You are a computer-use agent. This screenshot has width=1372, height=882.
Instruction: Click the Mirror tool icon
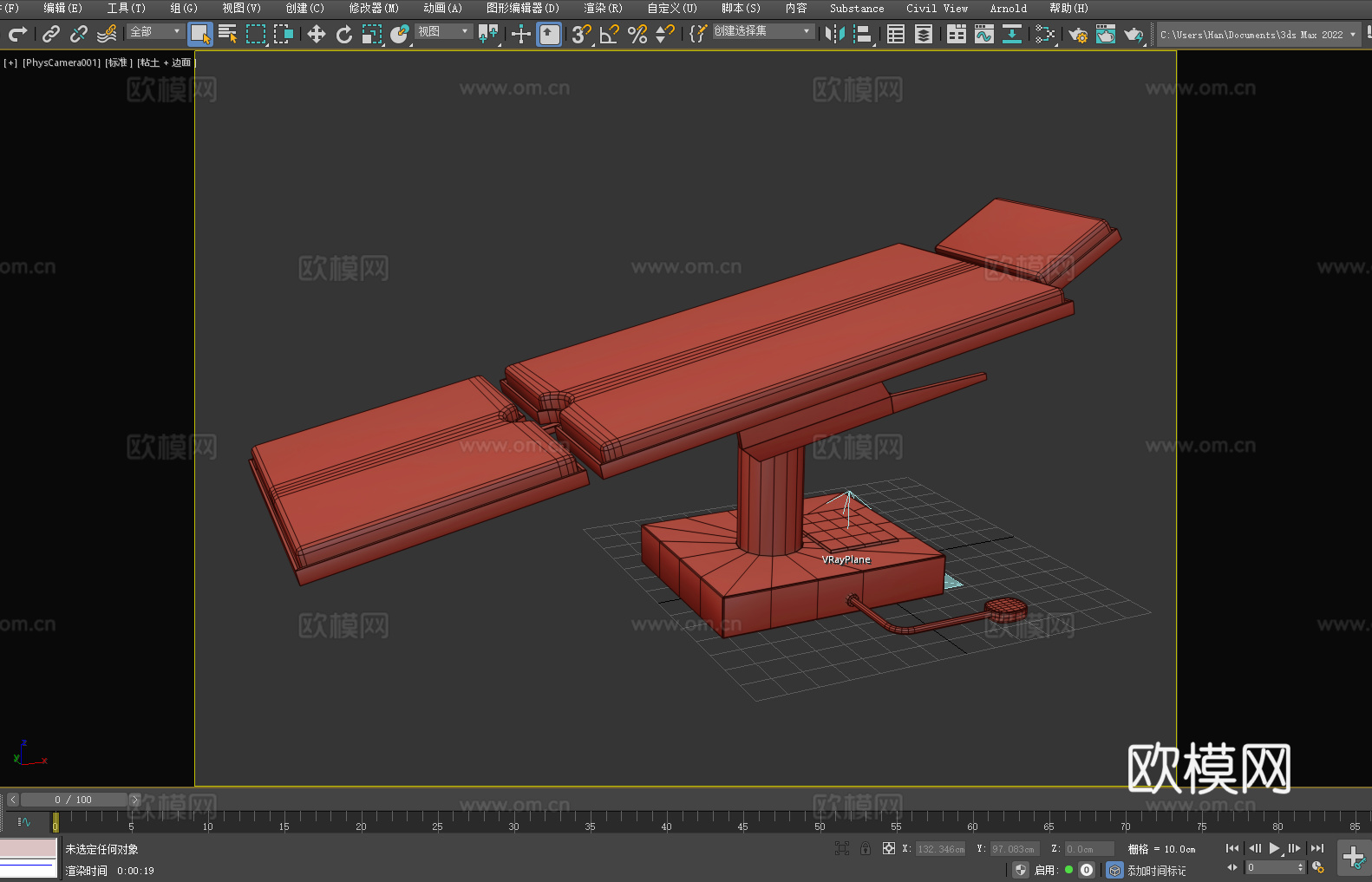click(834, 34)
